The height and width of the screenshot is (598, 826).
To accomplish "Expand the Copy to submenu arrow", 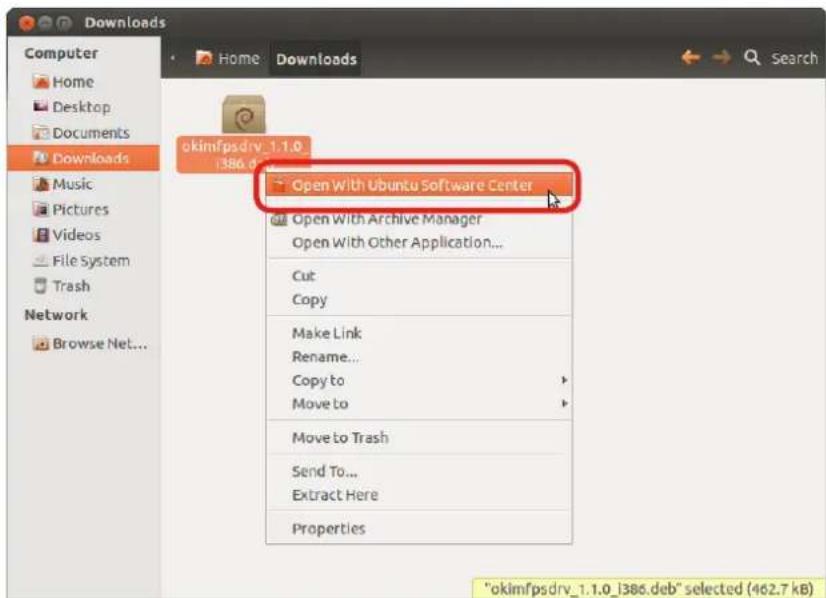I will [x=564, y=380].
